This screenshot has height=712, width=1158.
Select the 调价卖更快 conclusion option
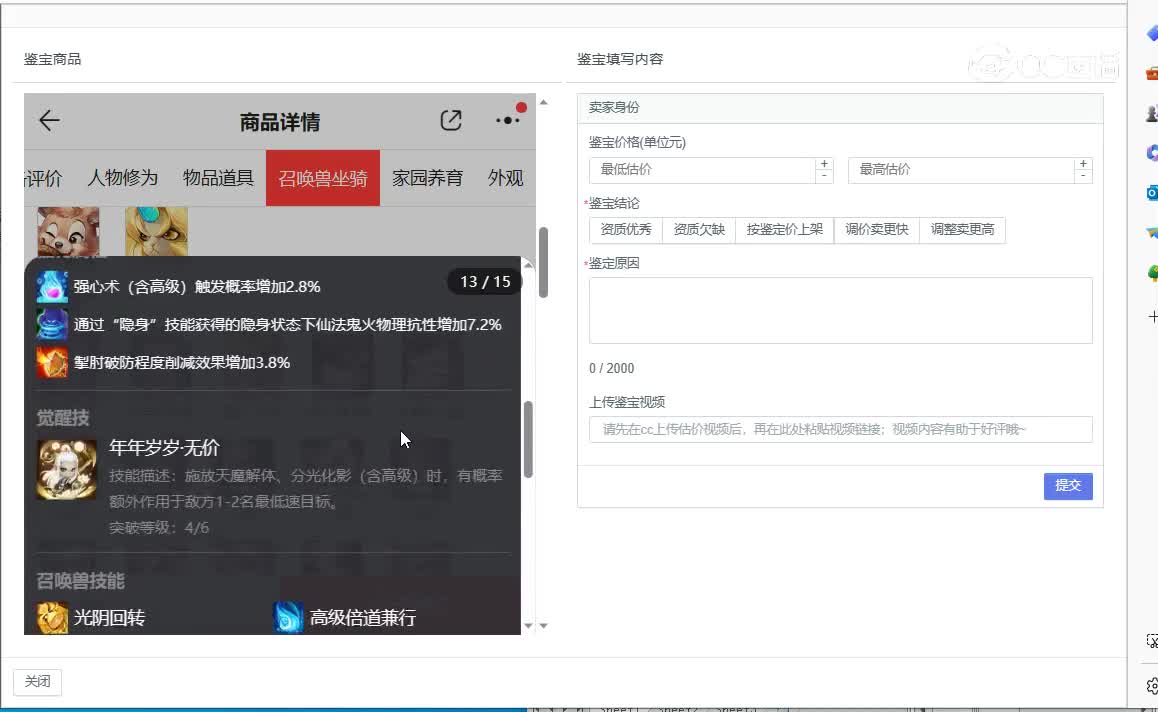pyautogui.click(x=877, y=230)
